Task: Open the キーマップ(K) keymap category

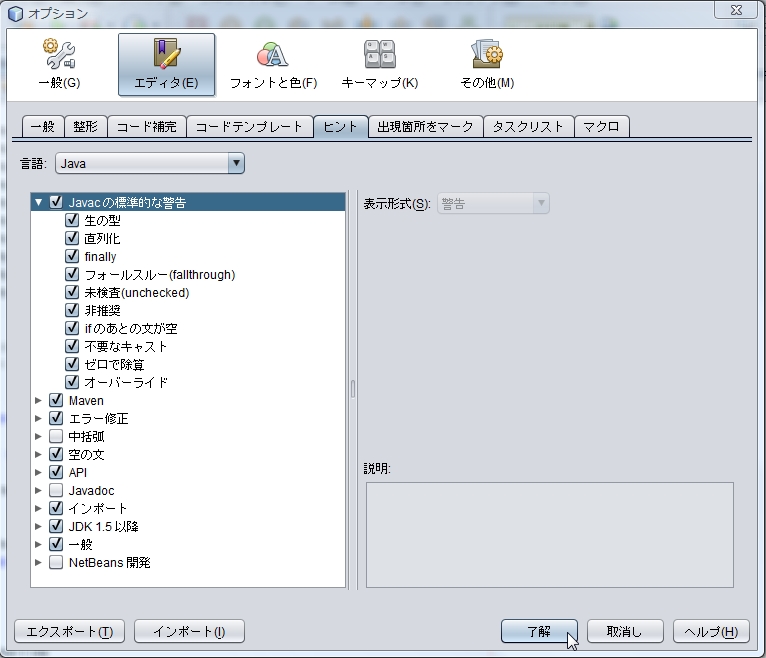Action: [379, 64]
